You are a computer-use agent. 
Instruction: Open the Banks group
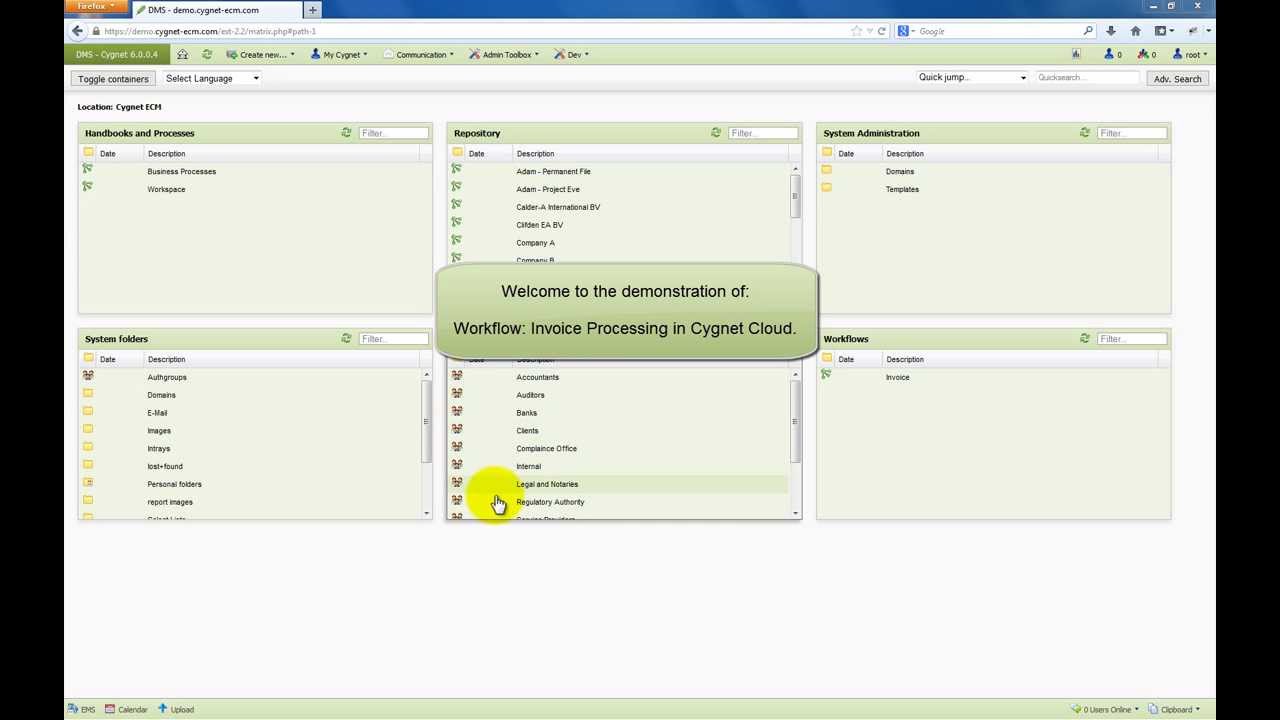click(x=526, y=413)
